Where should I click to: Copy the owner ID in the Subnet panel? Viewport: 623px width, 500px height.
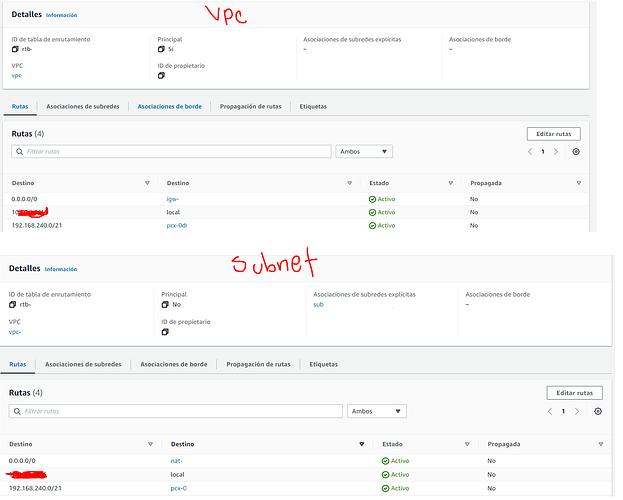165,332
